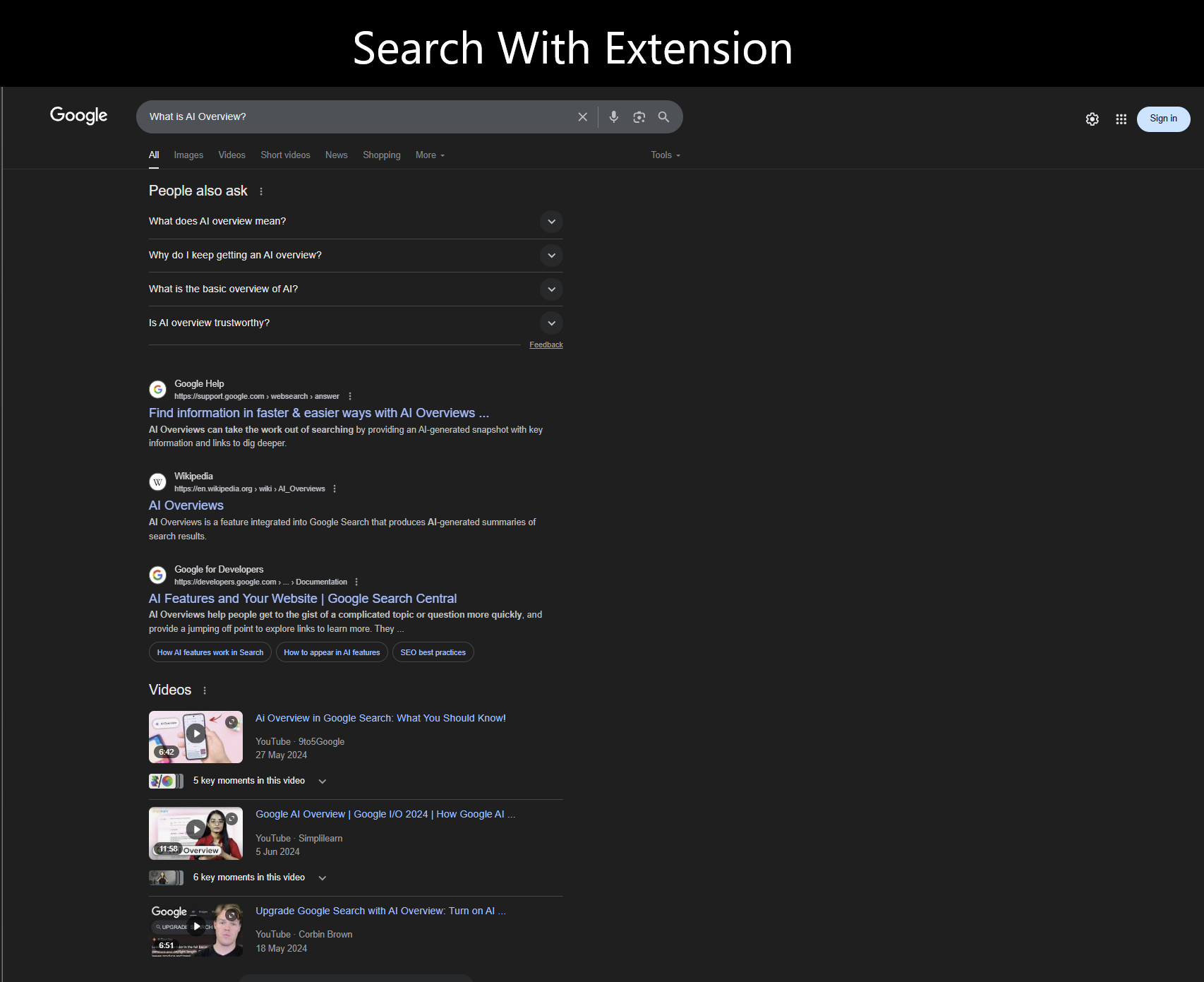This screenshot has width=1204, height=982.
Task: Switch to the Videos tab
Action: 232,155
